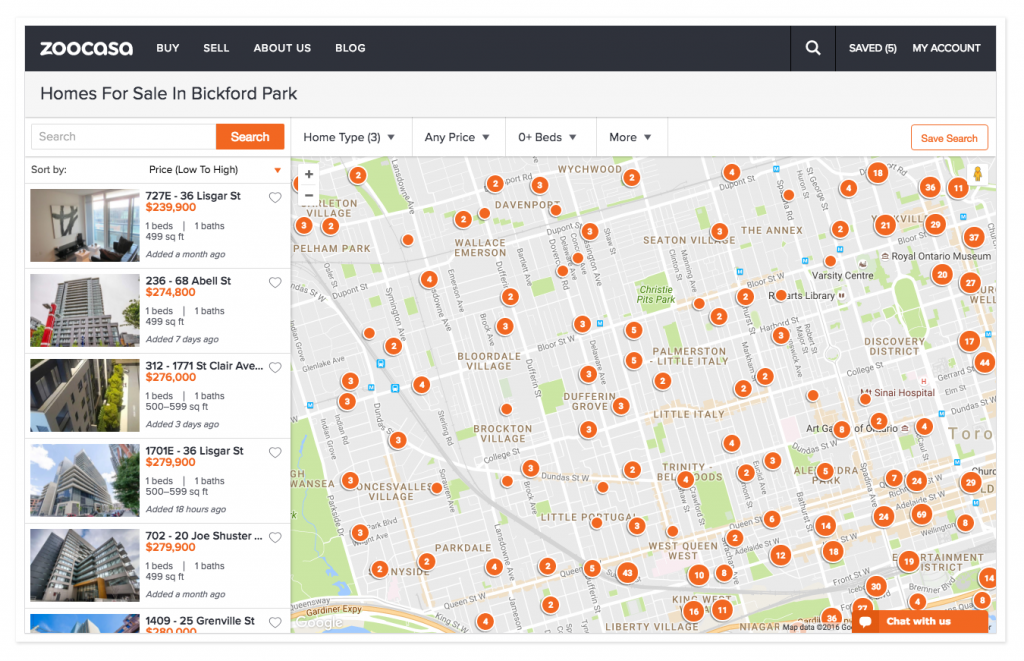Click the Zoocasa logo
The width and height of the screenshot is (1024, 661).
pos(86,48)
